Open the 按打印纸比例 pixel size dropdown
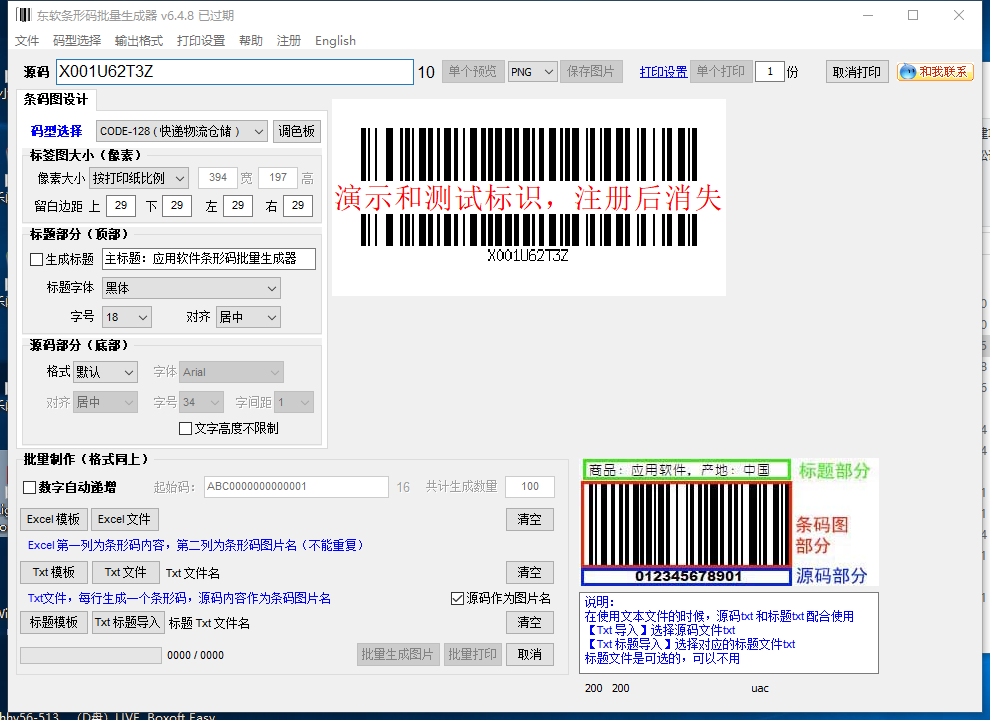Image resolution: width=990 pixels, height=720 pixels. 139,179
